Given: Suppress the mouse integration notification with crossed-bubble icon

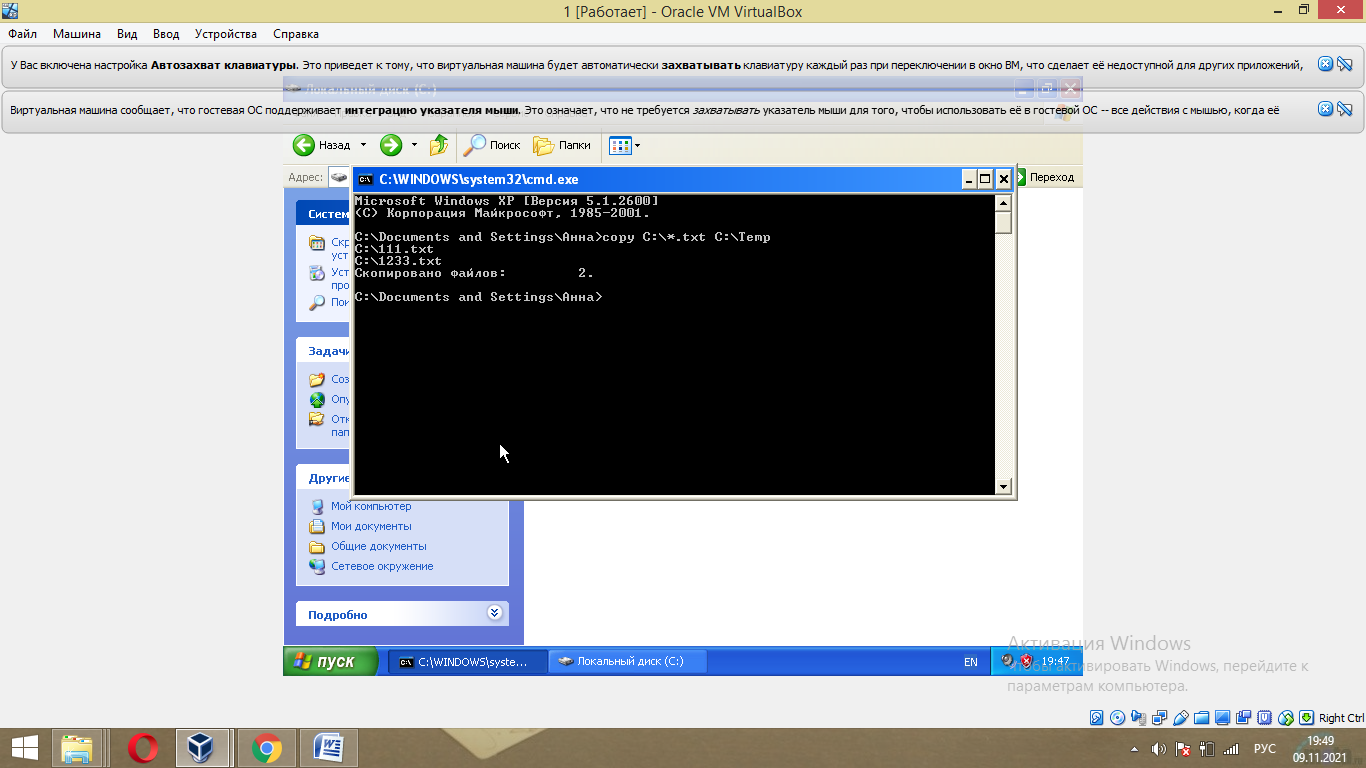Looking at the screenshot, I should click(x=1345, y=109).
